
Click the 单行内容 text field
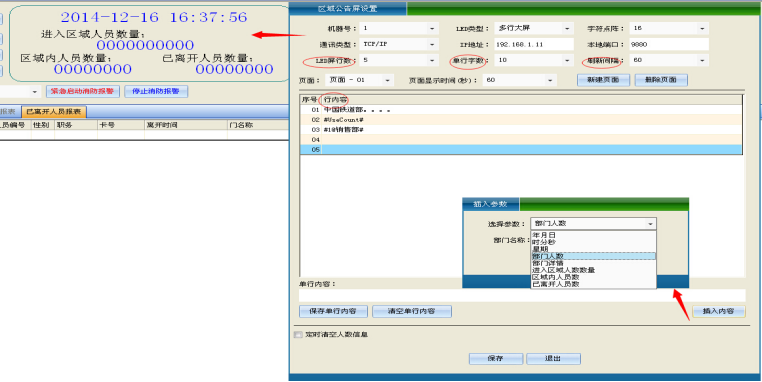pyautogui.click(x=522, y=295)
